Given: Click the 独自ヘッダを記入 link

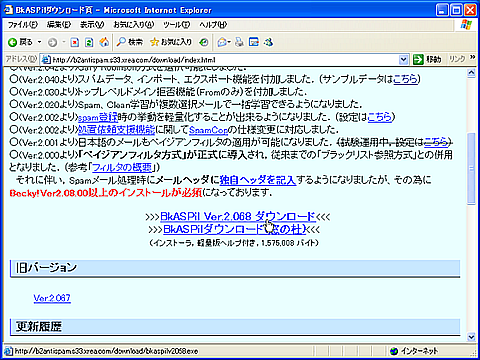Looking at the screenshot, I should coord(258,180).
